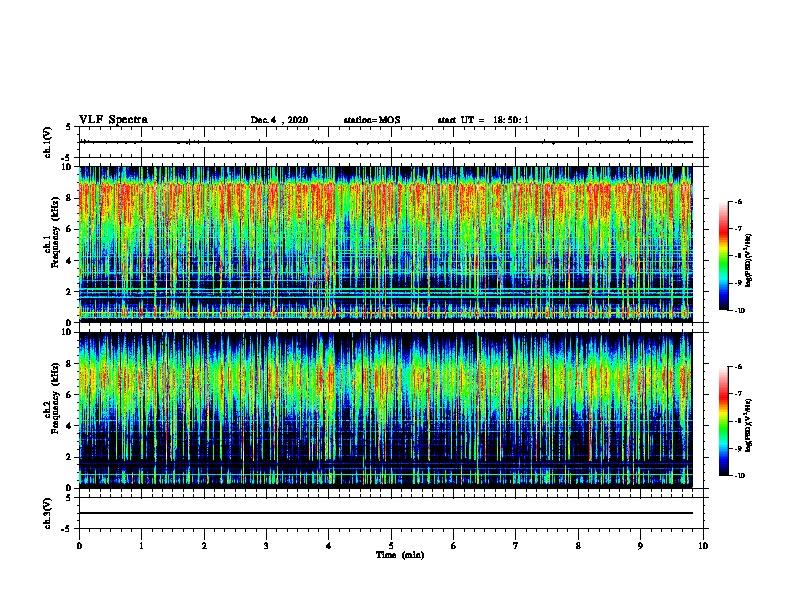Click the time axis tick label "3"
Viewport: 792px width, 612px height.
click(266, 545)
